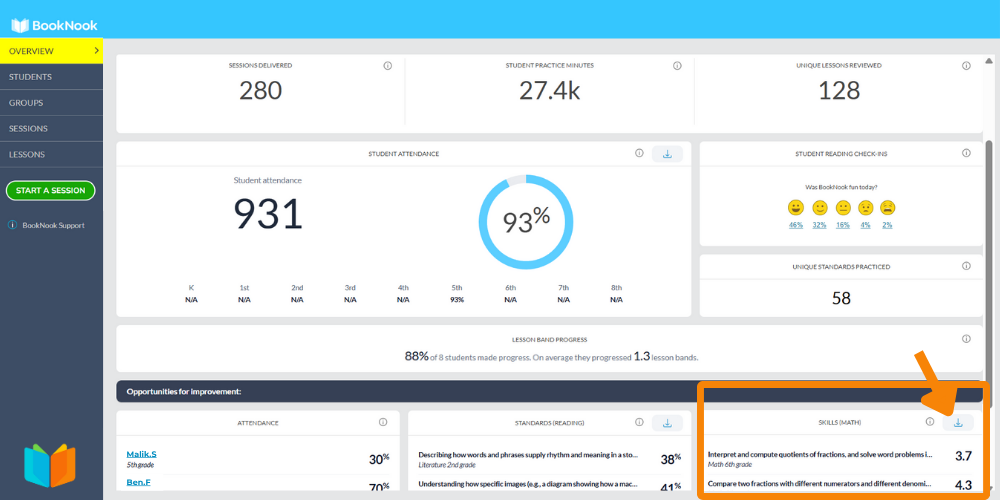Click the 'Describing how words and phrases' standard

coord(529,455)
